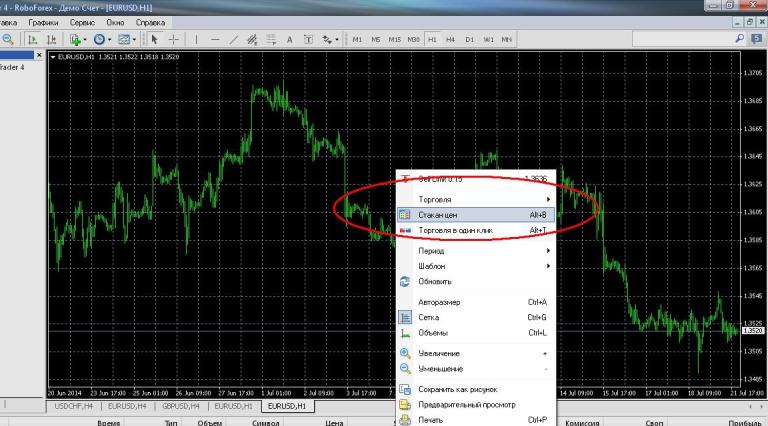This screenshot has height=426, width=768.
Task: Choose Авторазмер in context menu
Action: 476,303
